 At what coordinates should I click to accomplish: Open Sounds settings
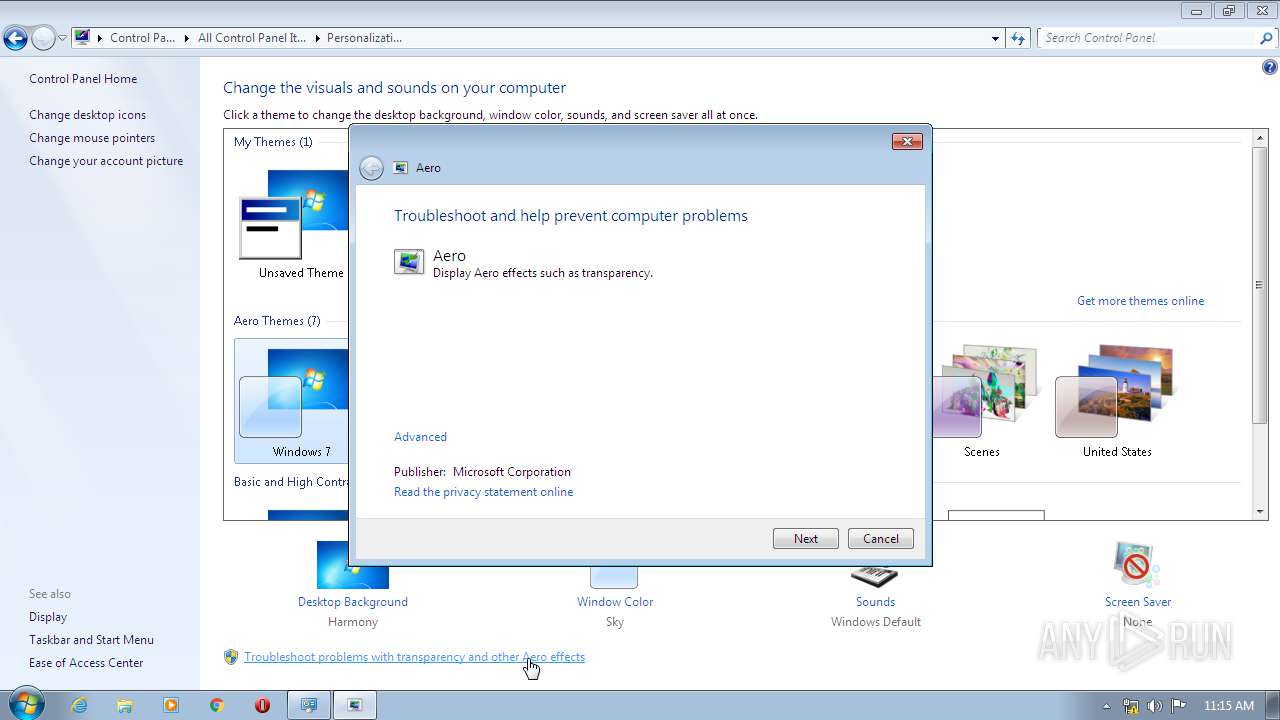875,602
